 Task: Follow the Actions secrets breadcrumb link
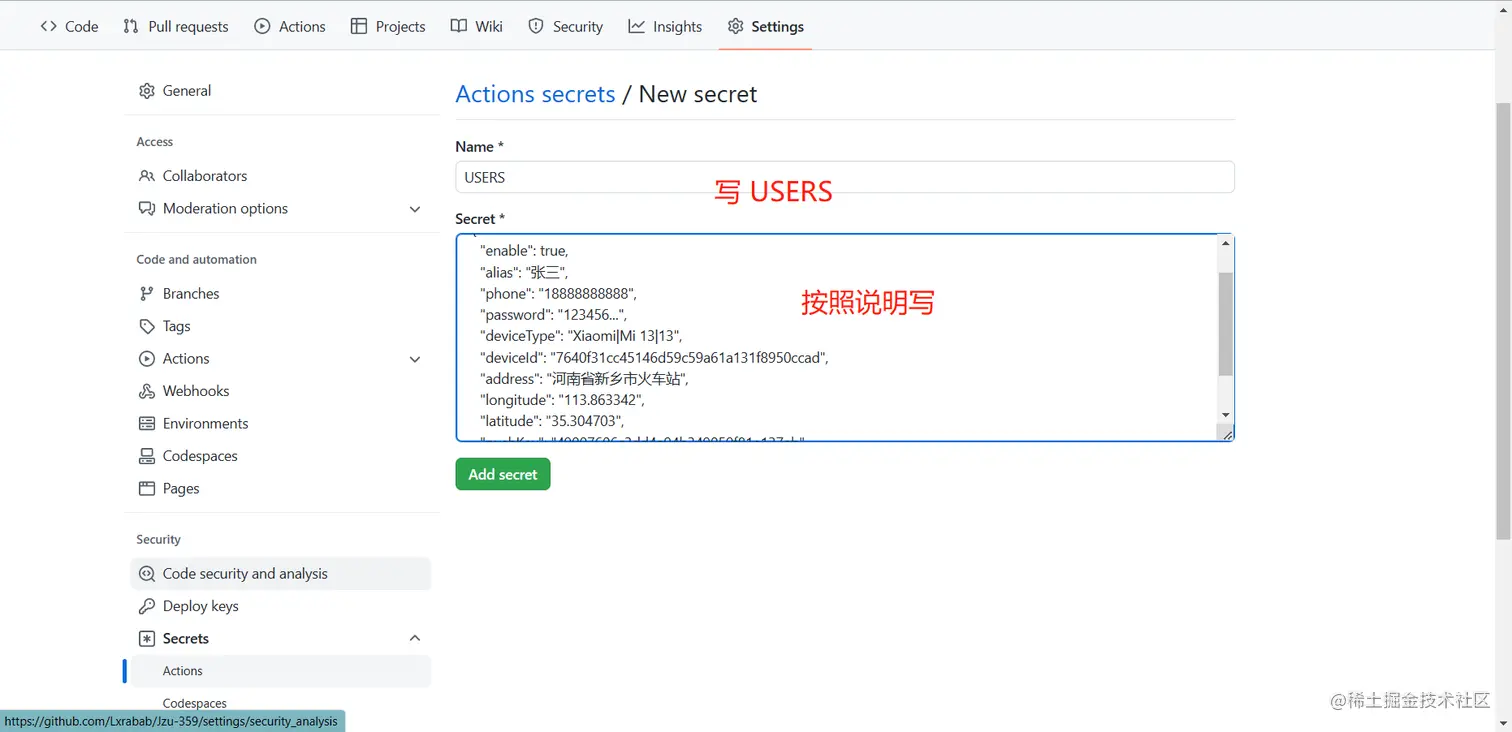[x=535, y=94]
